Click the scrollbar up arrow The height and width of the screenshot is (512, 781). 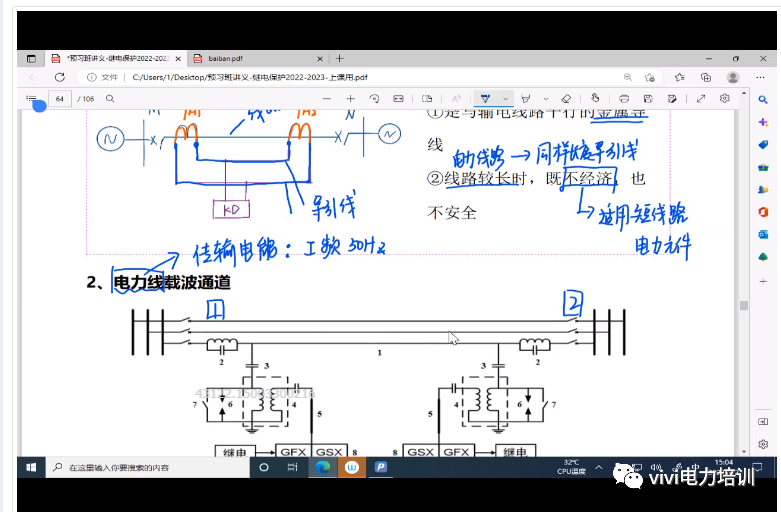pyautogui.click(x=744, y=94)
